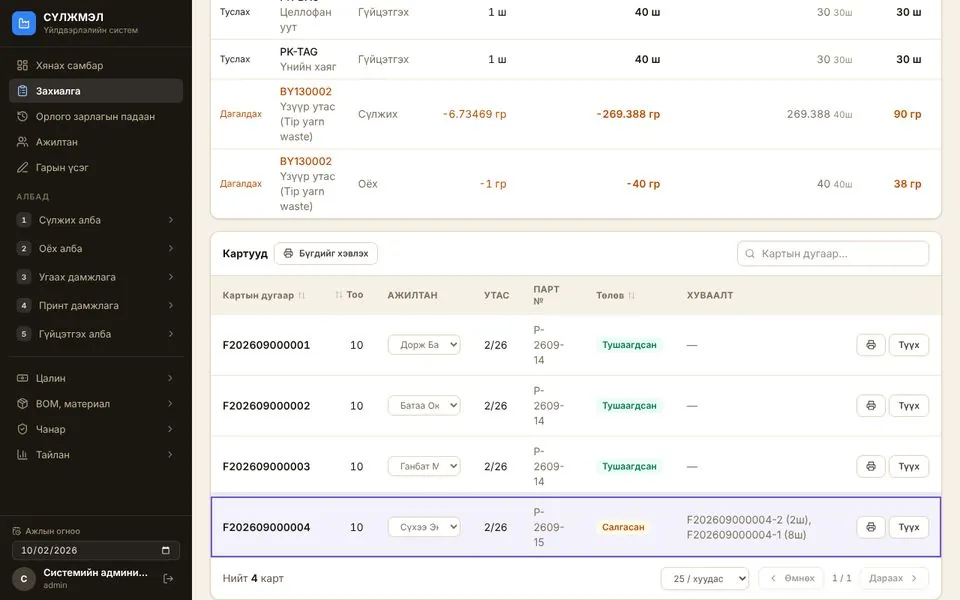Click the Ажлын огноо date field
This screenshot has height=600, width=960.
pyautogui.click(x=96, y=550)
